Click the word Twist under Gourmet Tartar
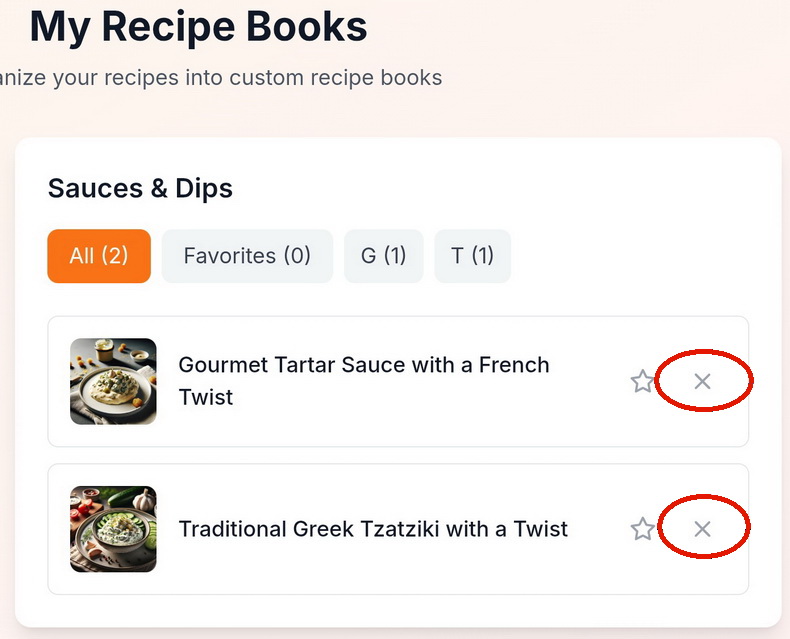 pos(206,397)
